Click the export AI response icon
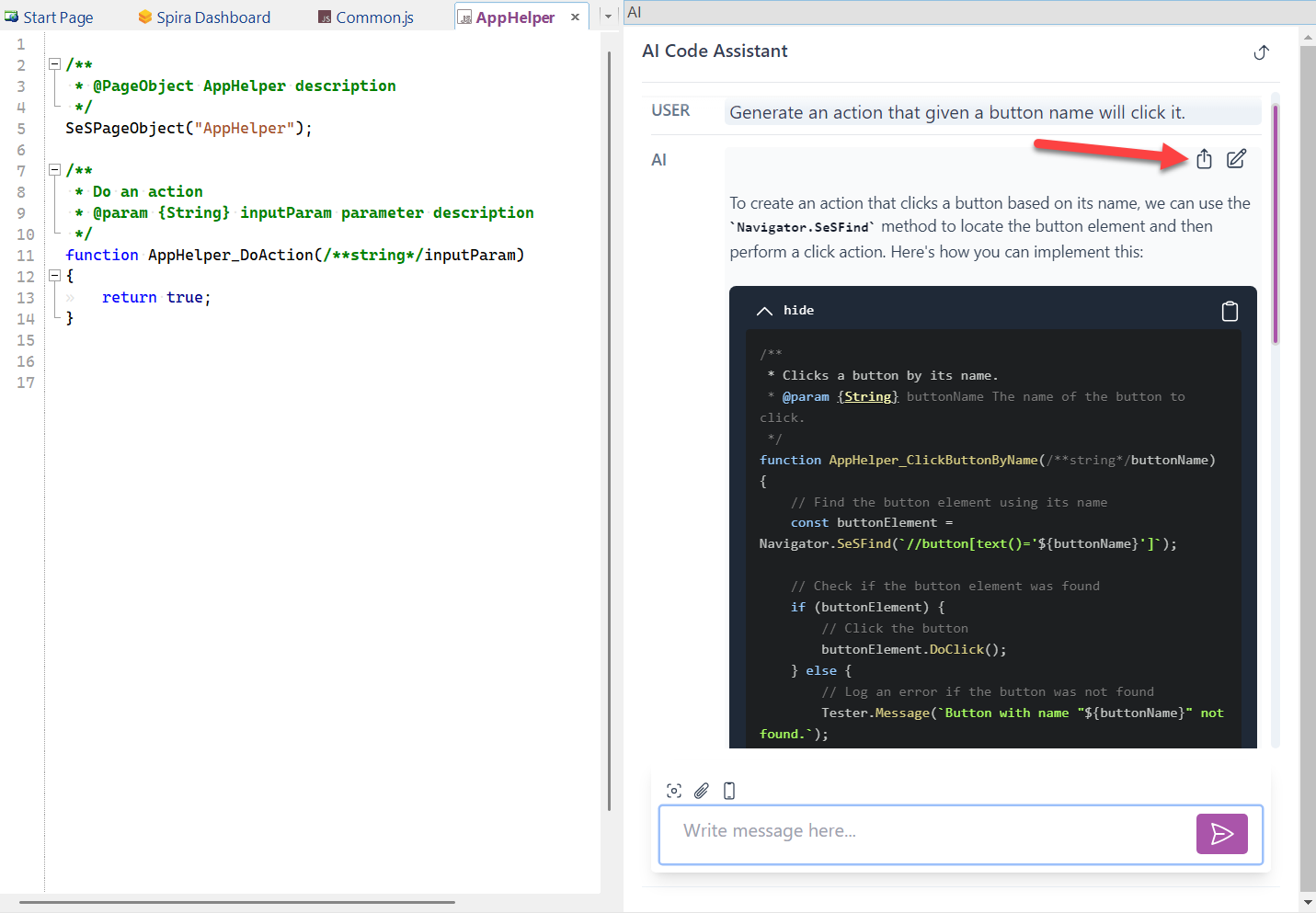This screenshot has width=1316, height=913. (1205, 158)
